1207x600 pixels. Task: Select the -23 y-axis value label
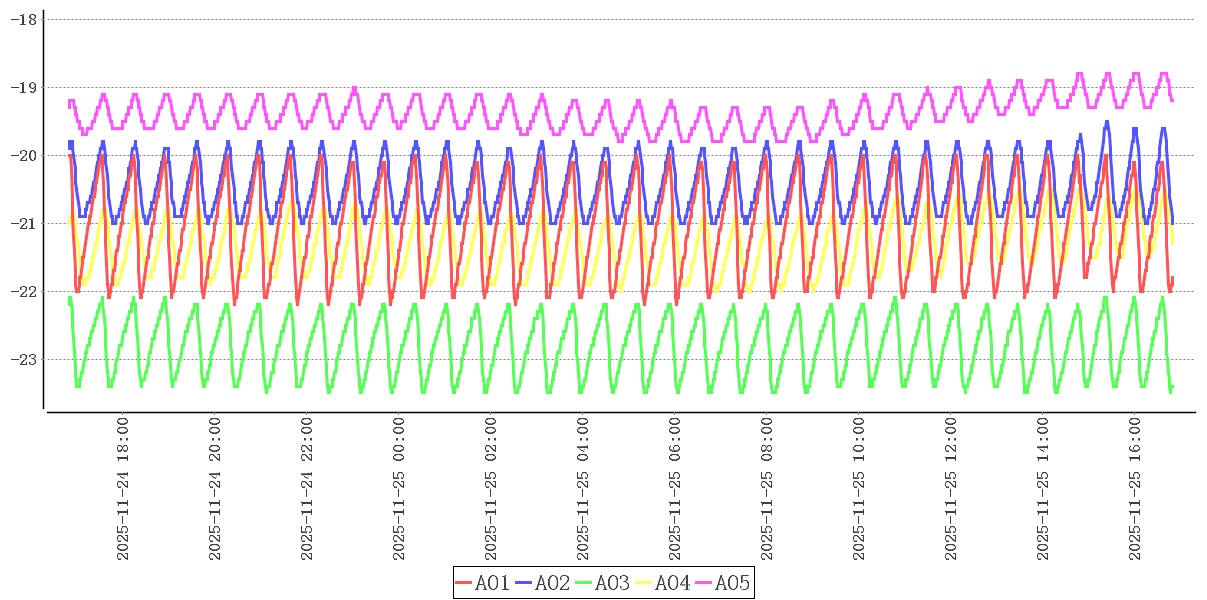pos(22,359)
